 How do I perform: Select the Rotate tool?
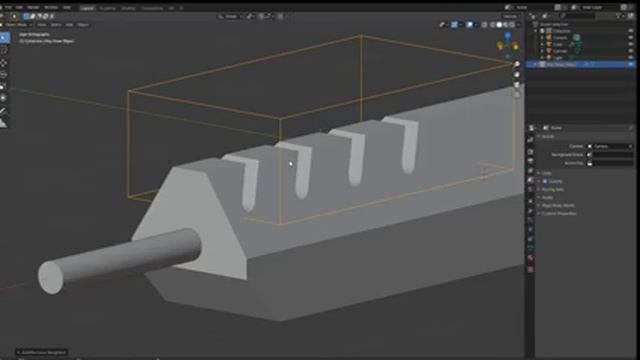tap(4, 75)
